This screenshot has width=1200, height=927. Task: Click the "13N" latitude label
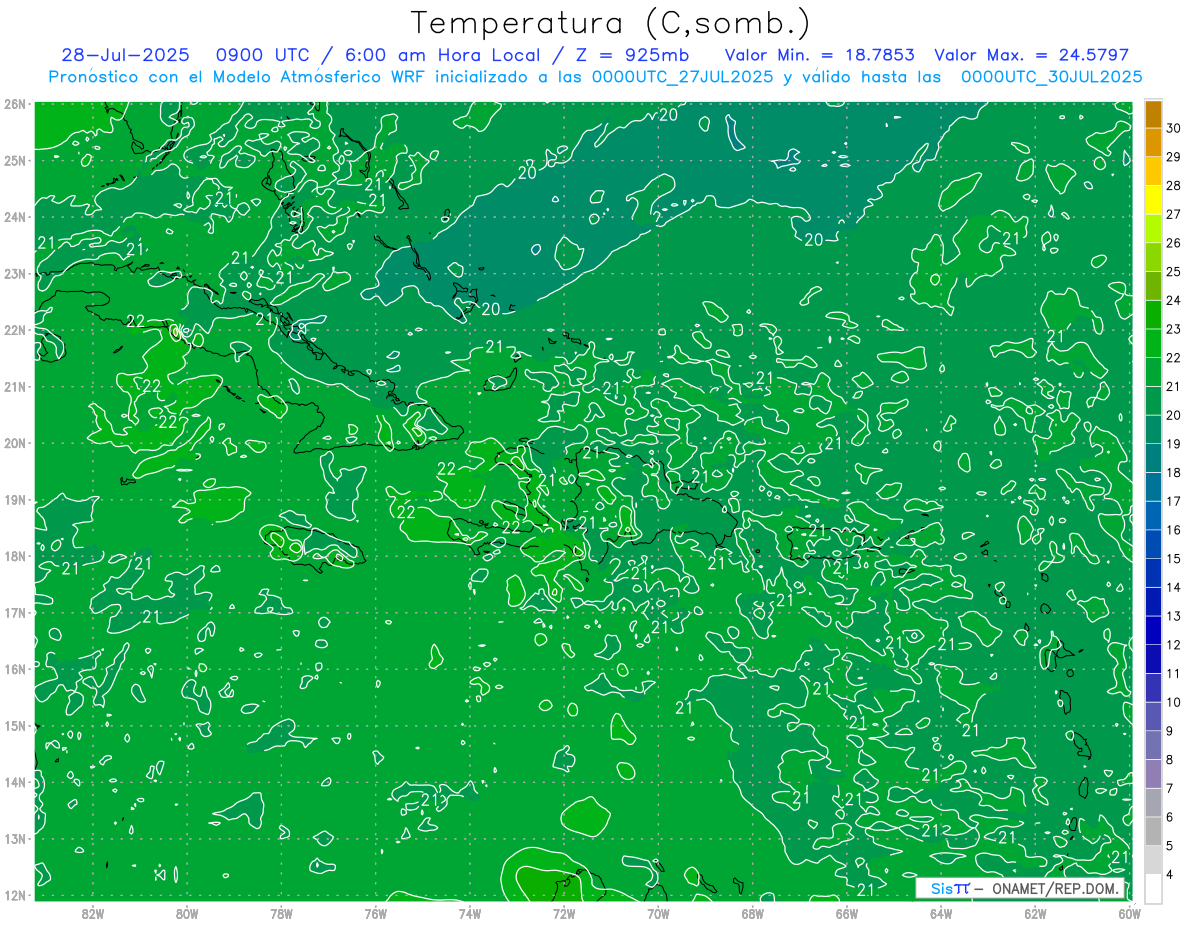pyautogui.click(x=15, y=838)
